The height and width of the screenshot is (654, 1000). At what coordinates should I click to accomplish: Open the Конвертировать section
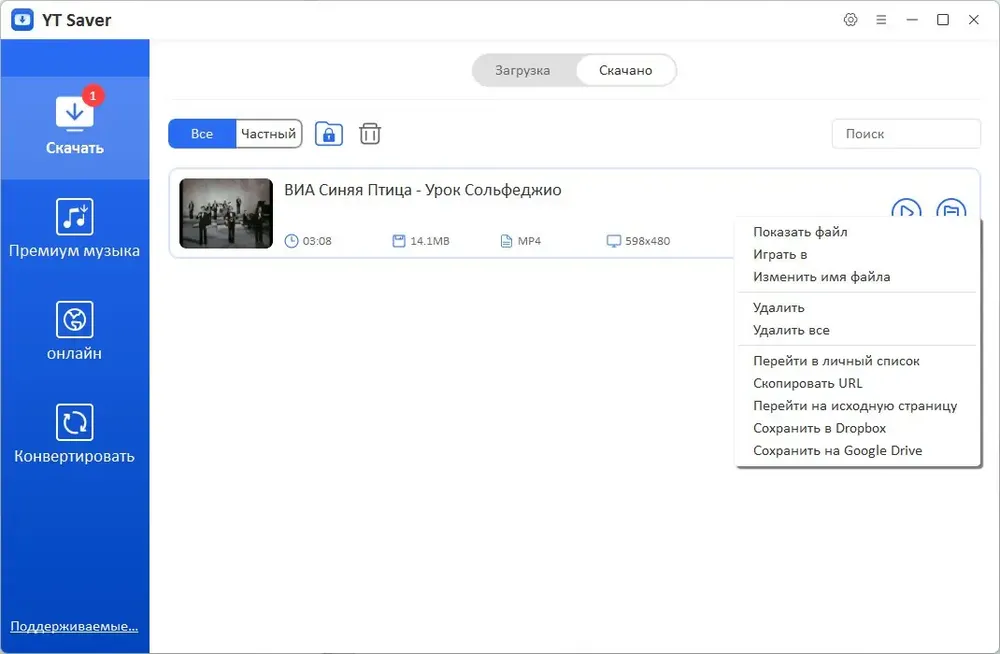(x=75, y=434)
